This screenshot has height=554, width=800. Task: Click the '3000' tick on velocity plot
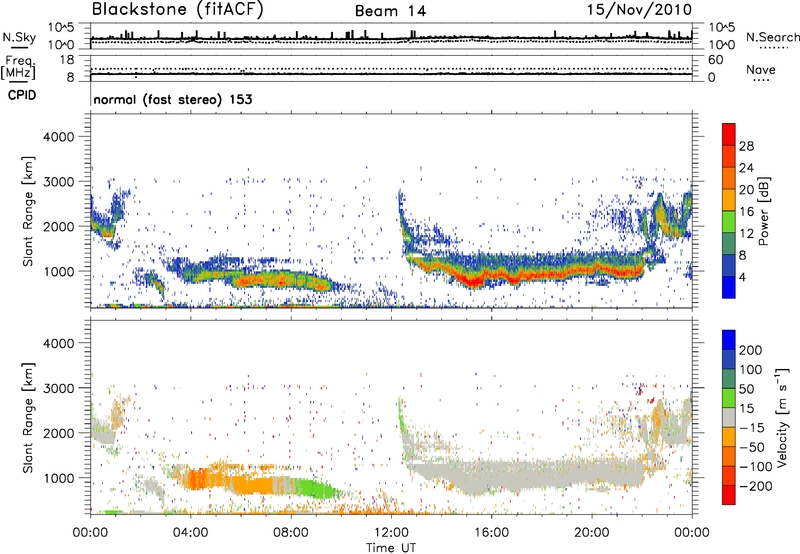tap(58, 388)
